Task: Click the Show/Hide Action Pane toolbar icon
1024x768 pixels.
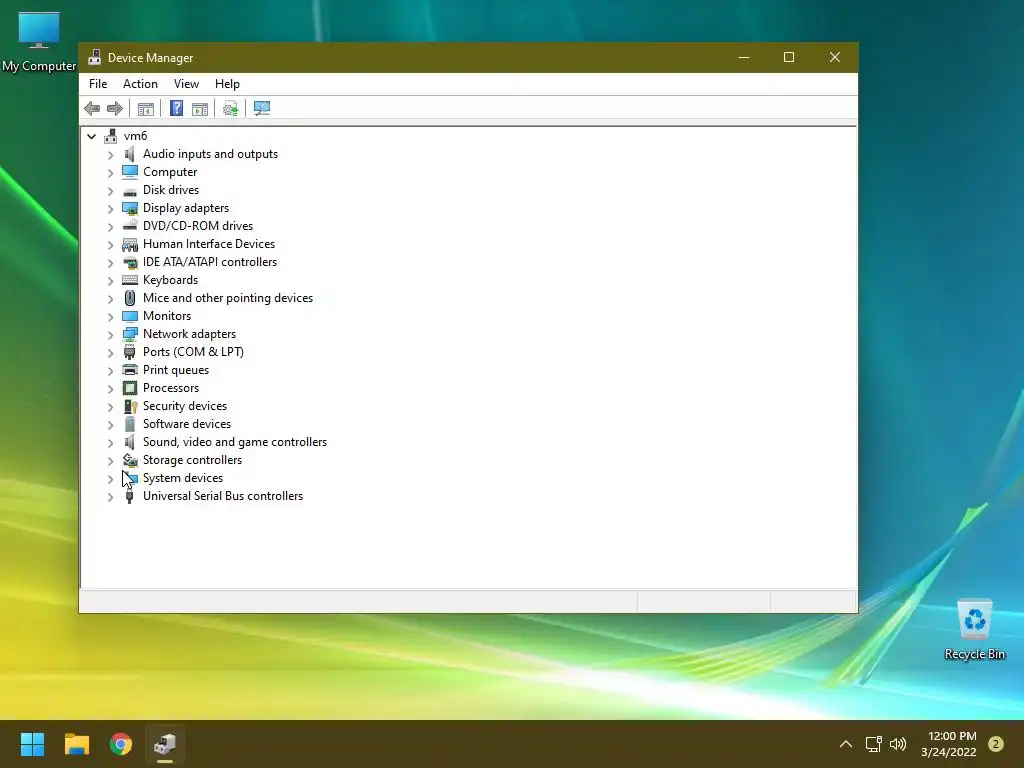Action: point(200,108)
